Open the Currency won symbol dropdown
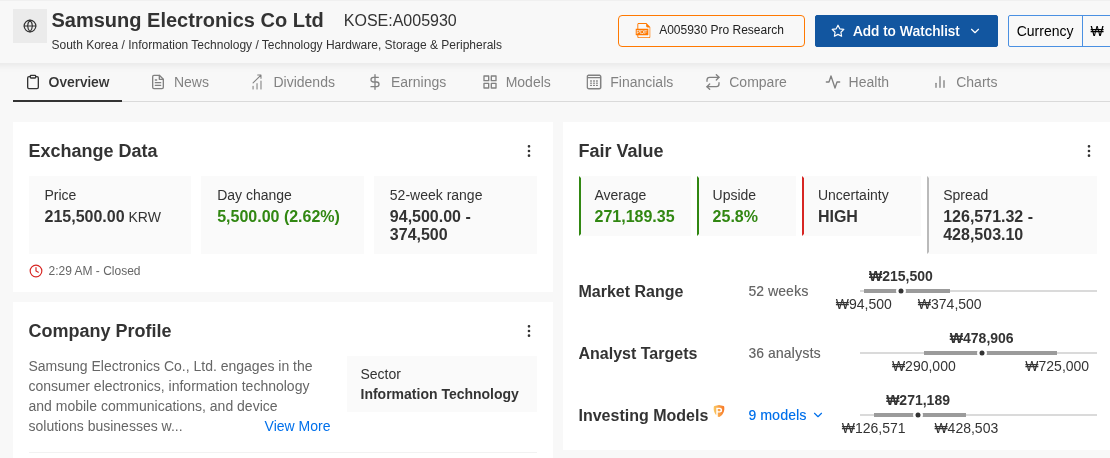 [1097, 31]
